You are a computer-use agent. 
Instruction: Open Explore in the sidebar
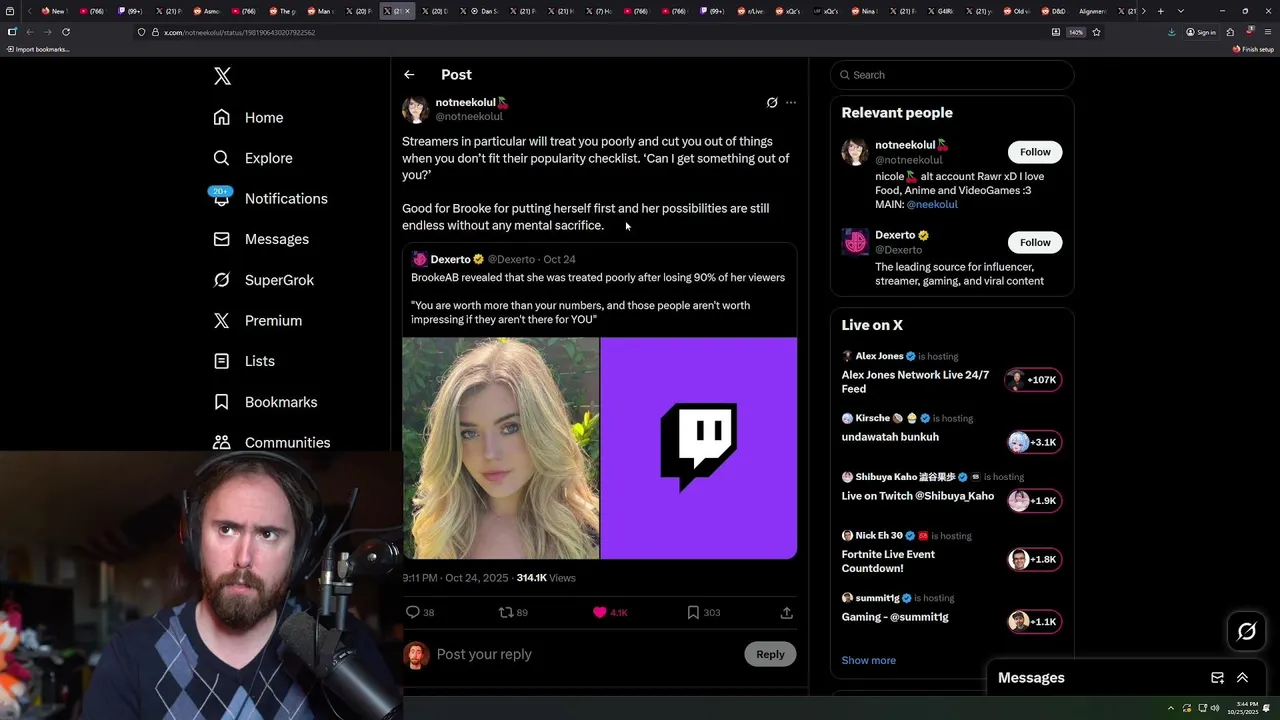pyautogui.click(x=253, y=158)
